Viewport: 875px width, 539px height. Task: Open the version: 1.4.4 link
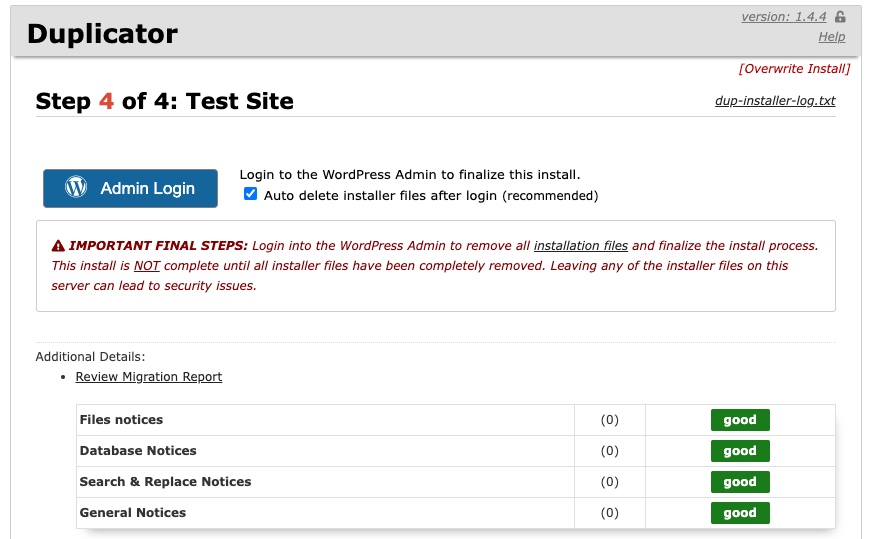coord(783,17)
